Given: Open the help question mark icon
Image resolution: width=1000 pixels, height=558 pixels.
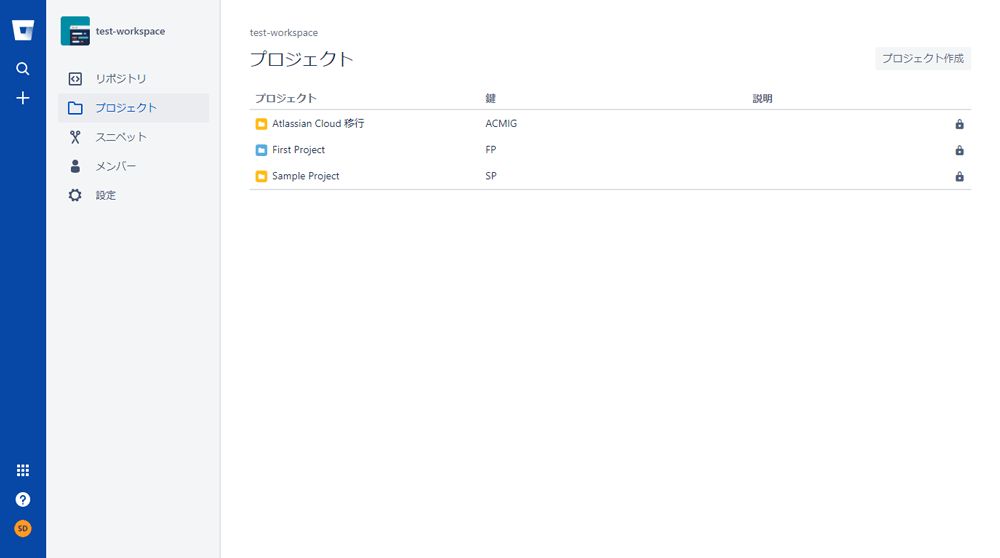Looking at the screenshot, I should 23,499.
